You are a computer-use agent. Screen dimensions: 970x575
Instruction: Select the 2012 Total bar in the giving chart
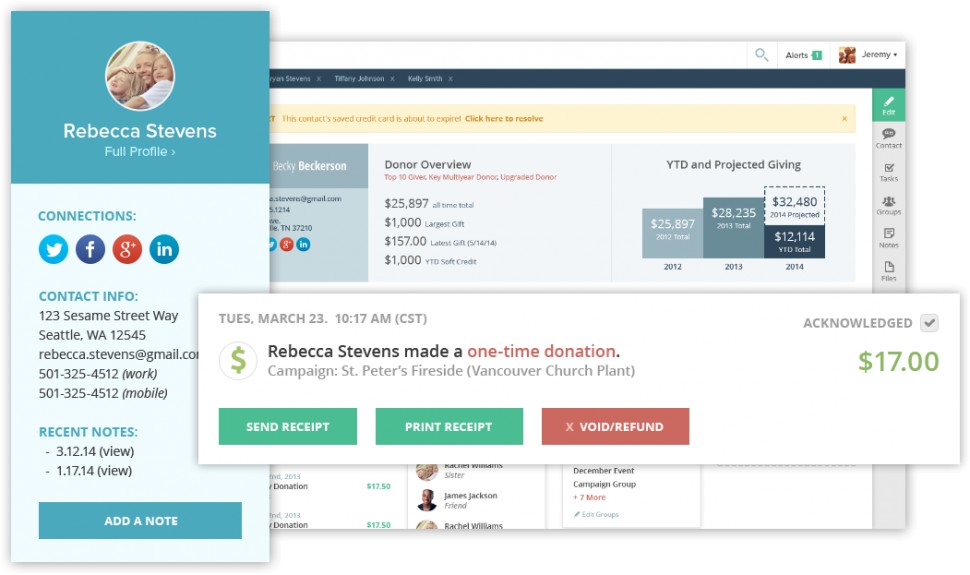(x=672, y=233)
